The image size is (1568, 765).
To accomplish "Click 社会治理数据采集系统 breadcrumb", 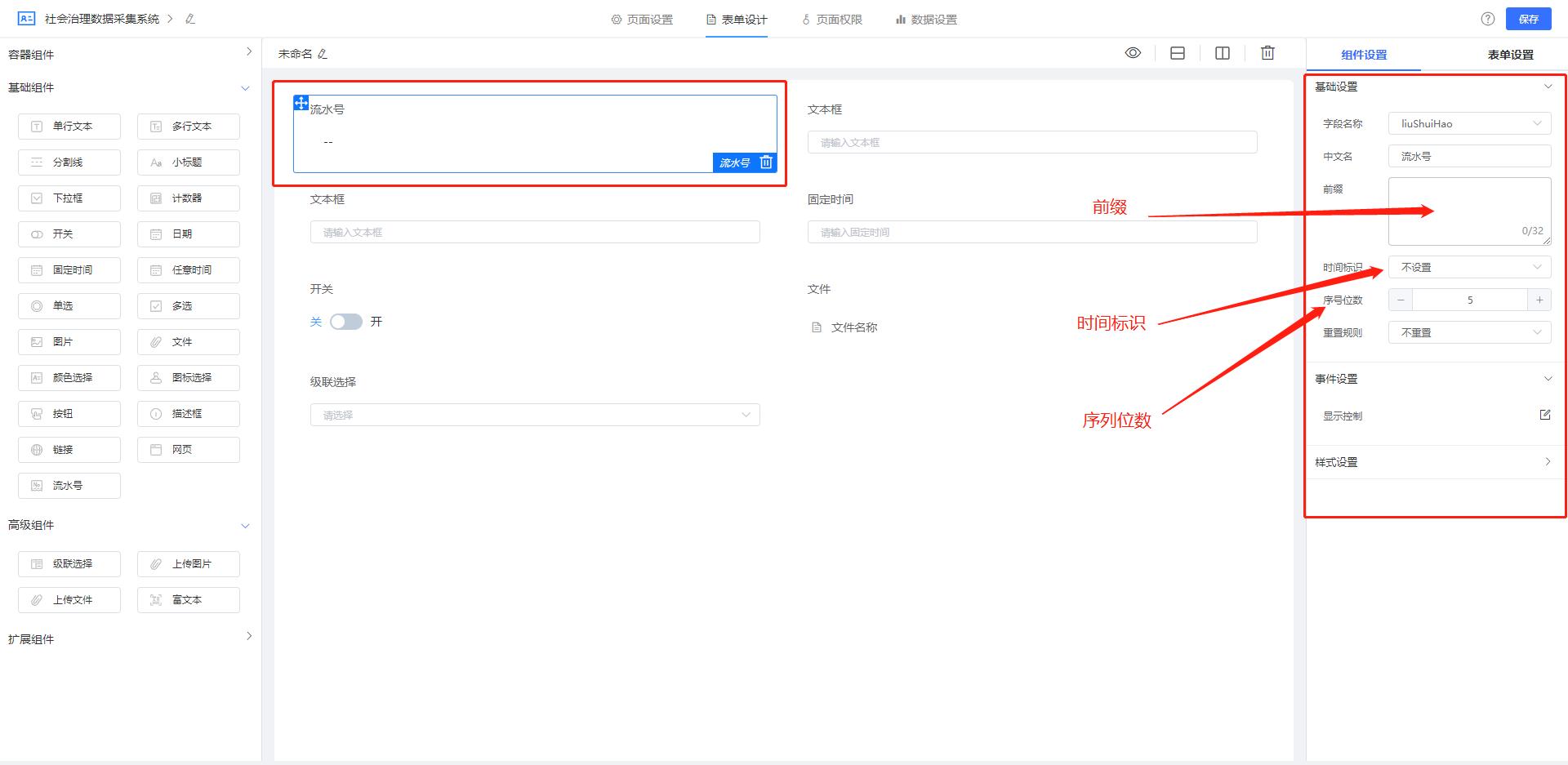I will 102,19.
